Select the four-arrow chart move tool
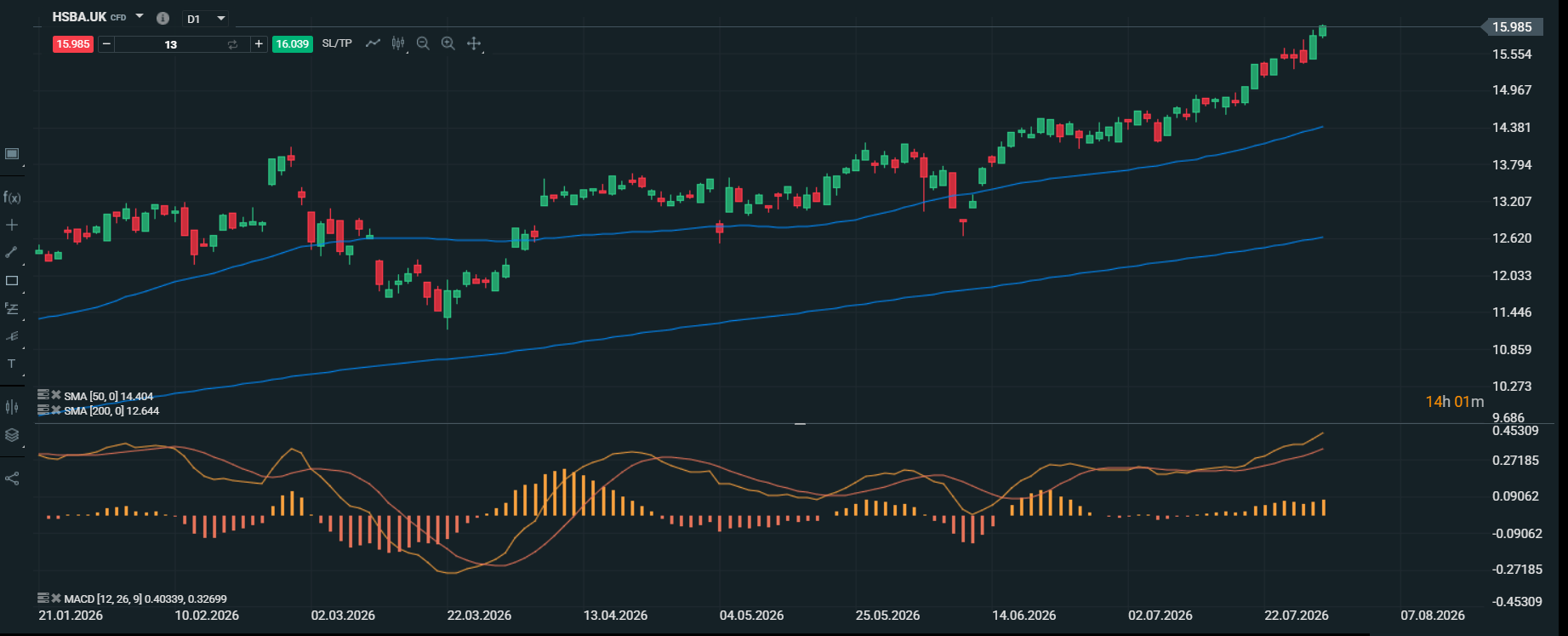 click(x=474, y=43)
